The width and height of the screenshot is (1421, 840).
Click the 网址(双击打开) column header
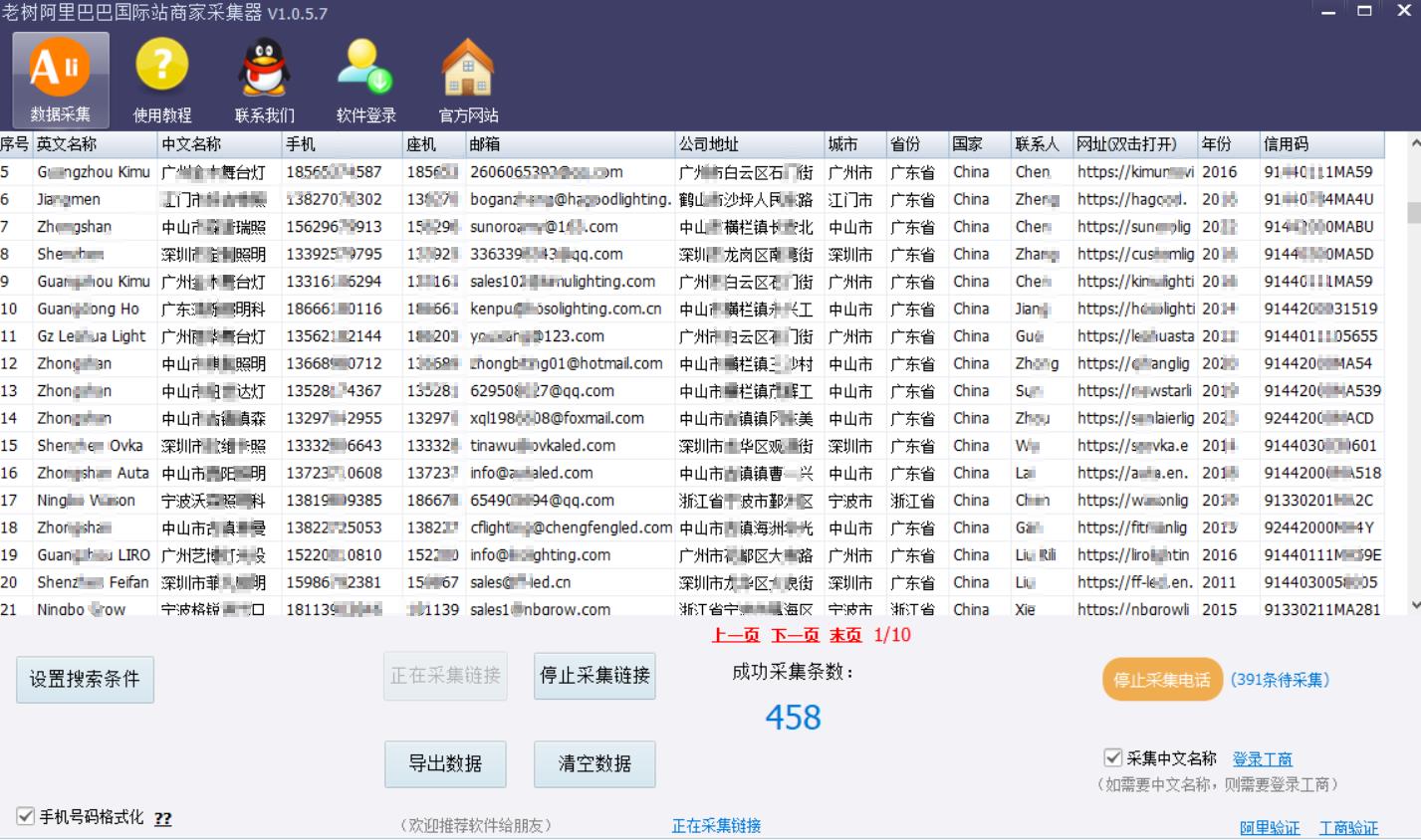1135,144
